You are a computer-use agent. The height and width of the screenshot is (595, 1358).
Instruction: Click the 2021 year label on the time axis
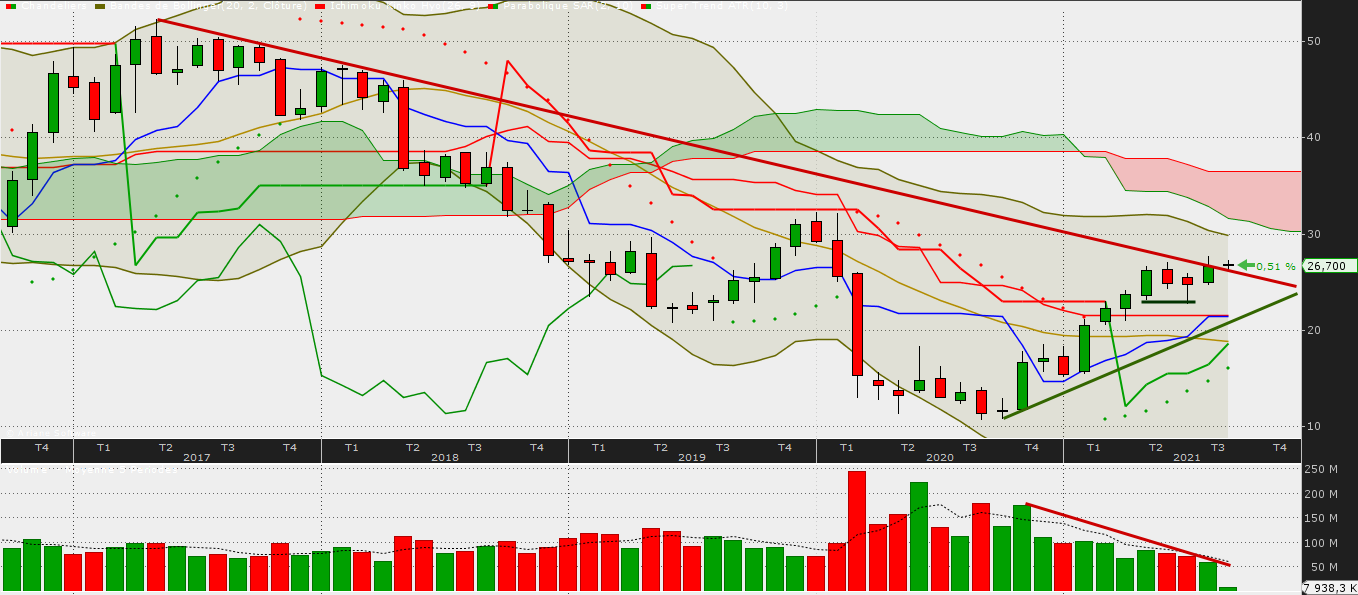point(1187,457)
